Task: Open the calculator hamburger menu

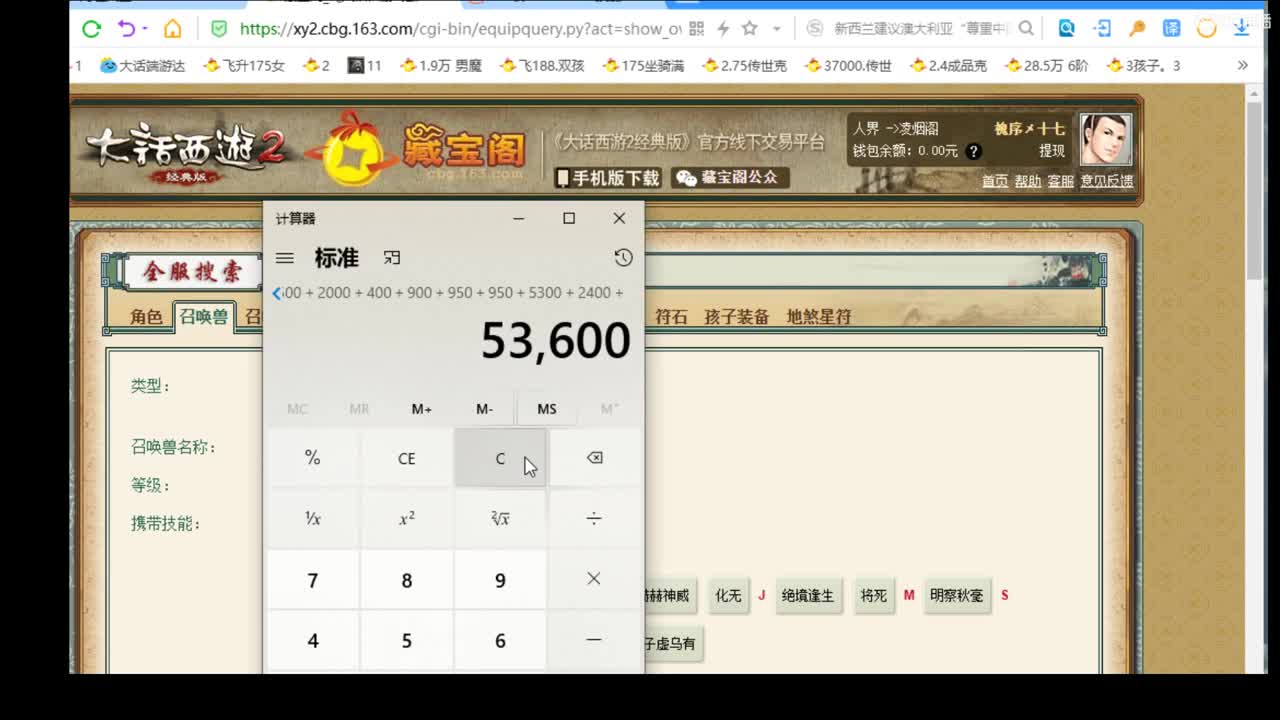Action: click(x=285, y=258)
